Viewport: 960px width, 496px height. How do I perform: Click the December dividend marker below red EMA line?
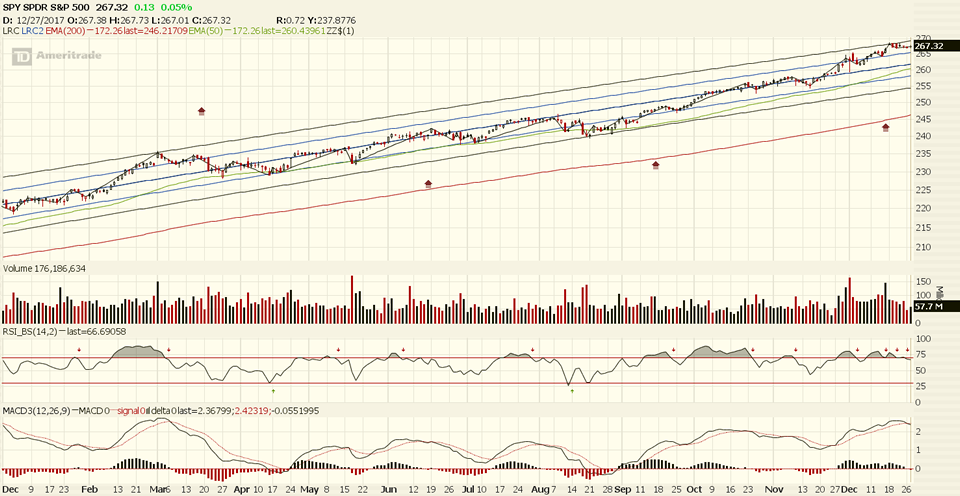pyautogui.click(x=885, y=128)
